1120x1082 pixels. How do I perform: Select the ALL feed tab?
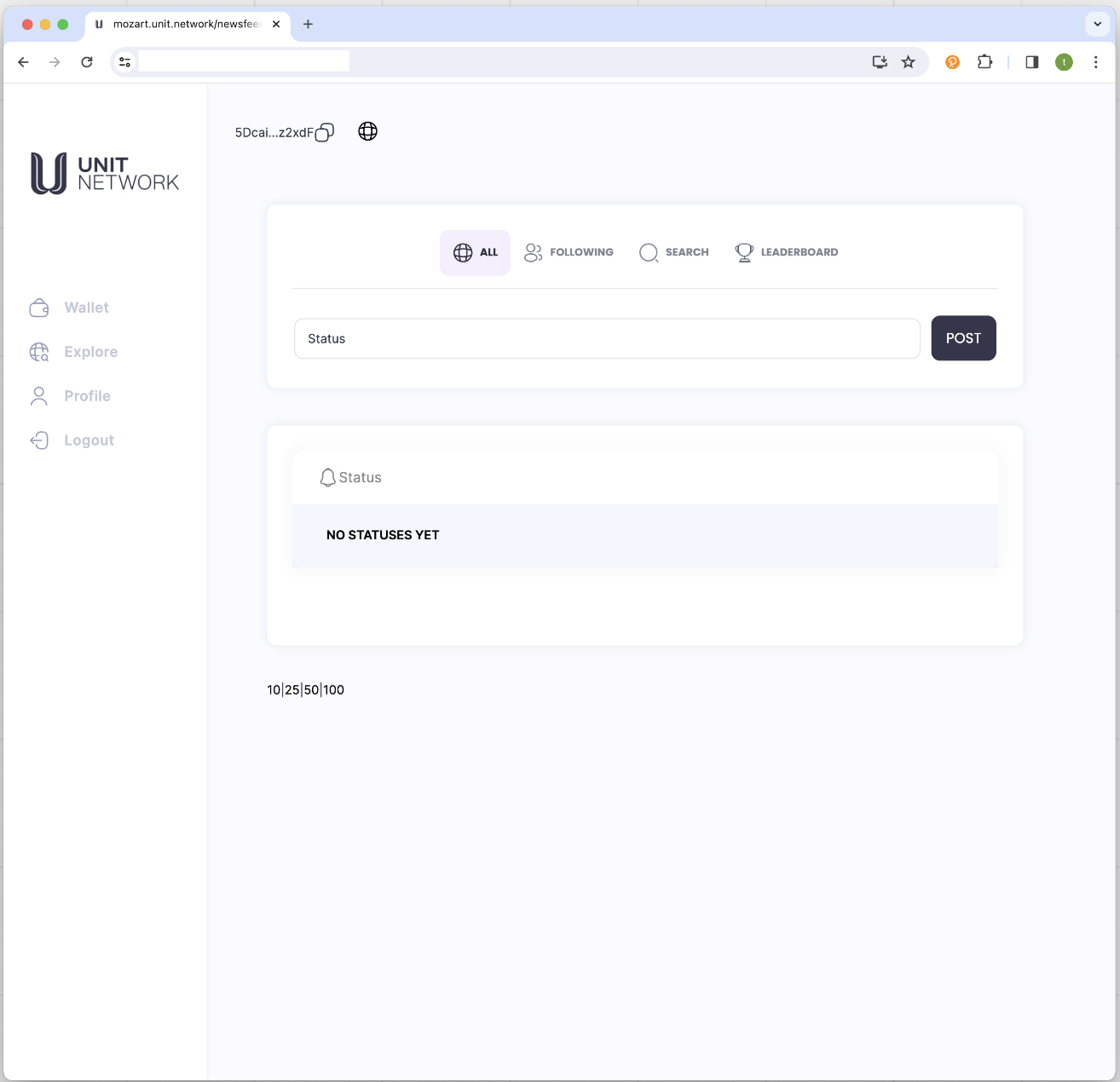(475, 252)
